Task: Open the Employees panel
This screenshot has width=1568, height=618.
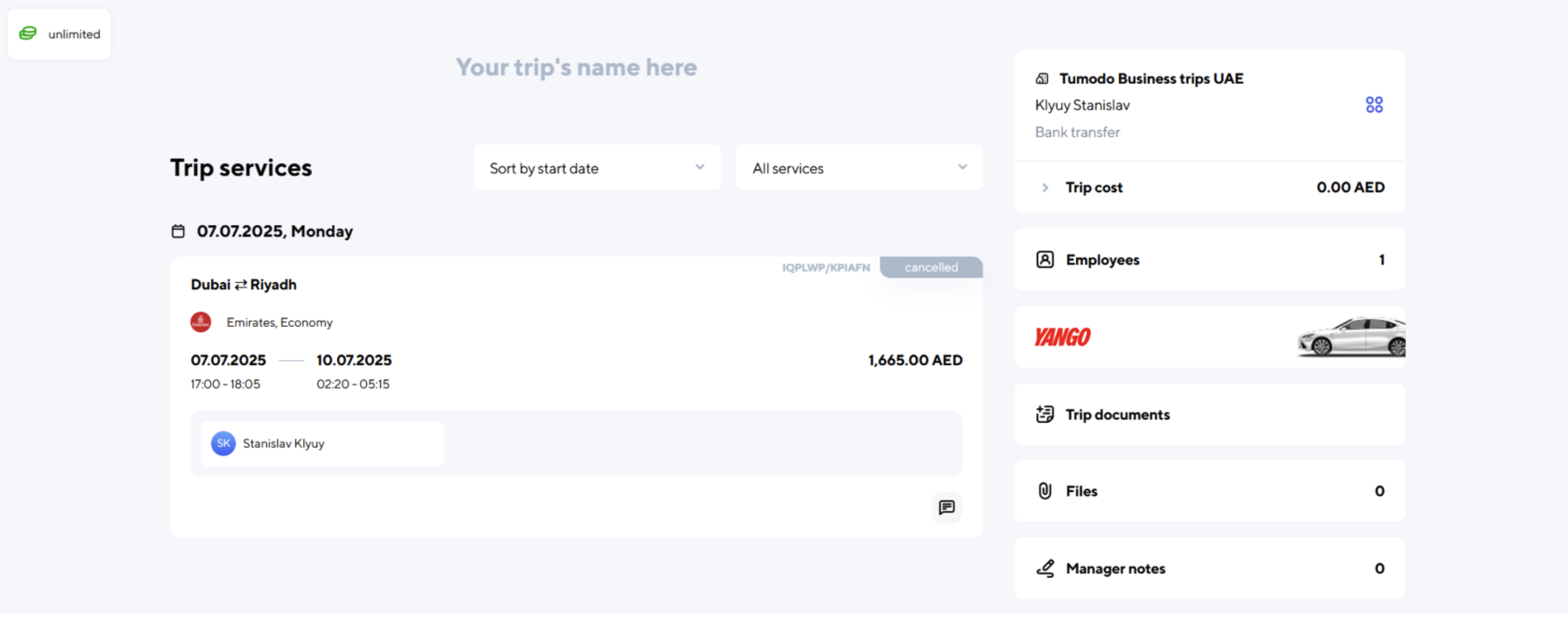Action: (1209, 260)
